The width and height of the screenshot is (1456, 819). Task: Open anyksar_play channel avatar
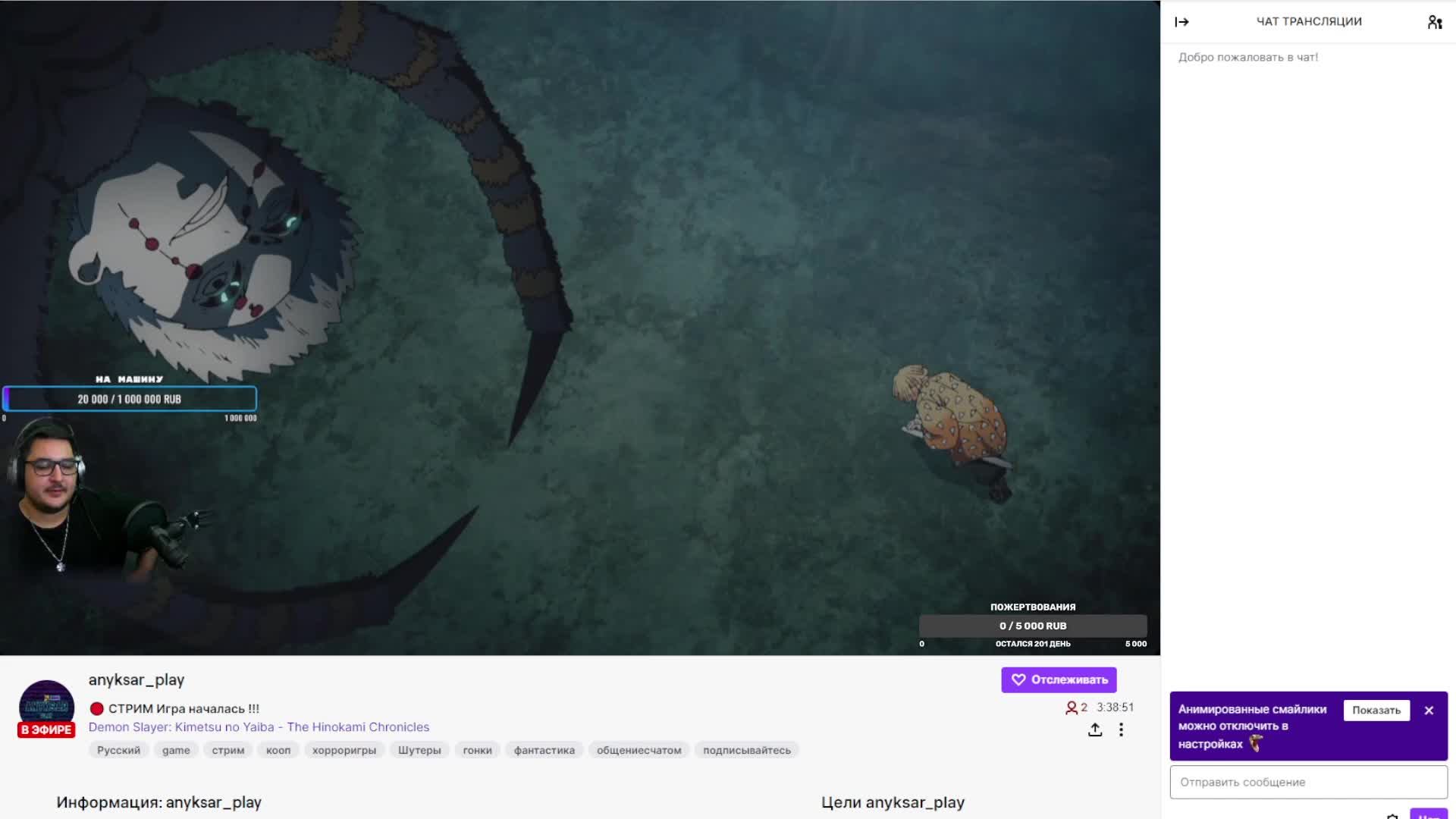tap(46, 707)
